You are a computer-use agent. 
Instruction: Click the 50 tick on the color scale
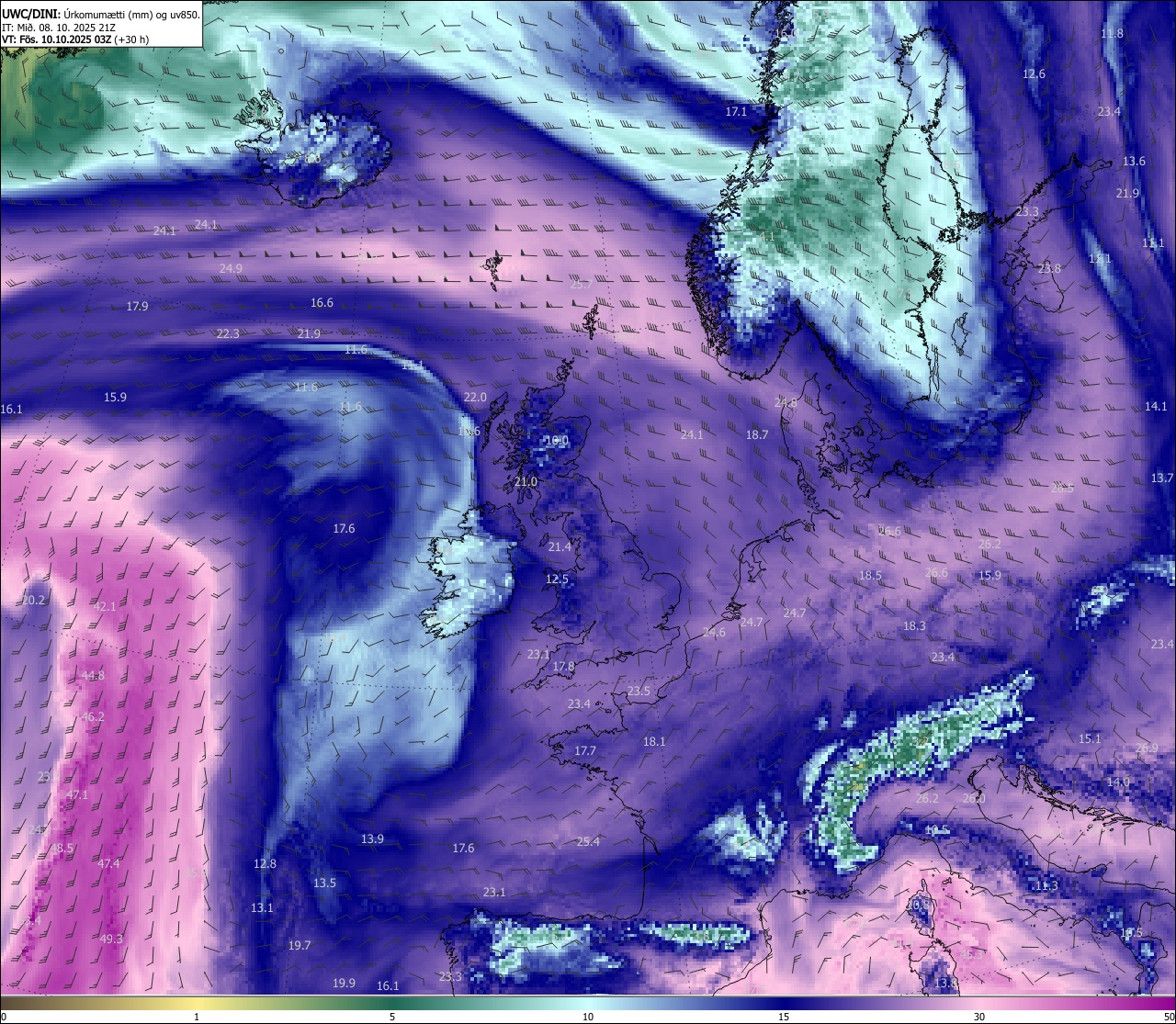click(x=1168, y=1017)
